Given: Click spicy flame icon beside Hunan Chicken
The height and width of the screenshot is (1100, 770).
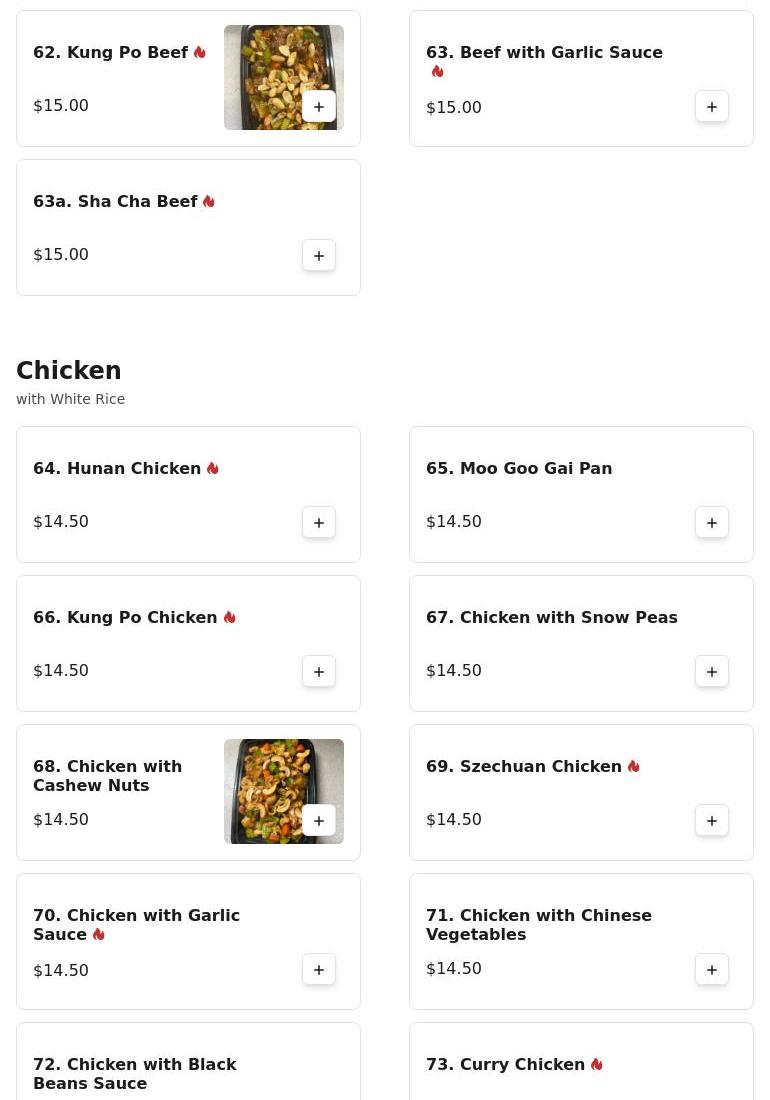Looking at the screenshot, I should (213, 469).
